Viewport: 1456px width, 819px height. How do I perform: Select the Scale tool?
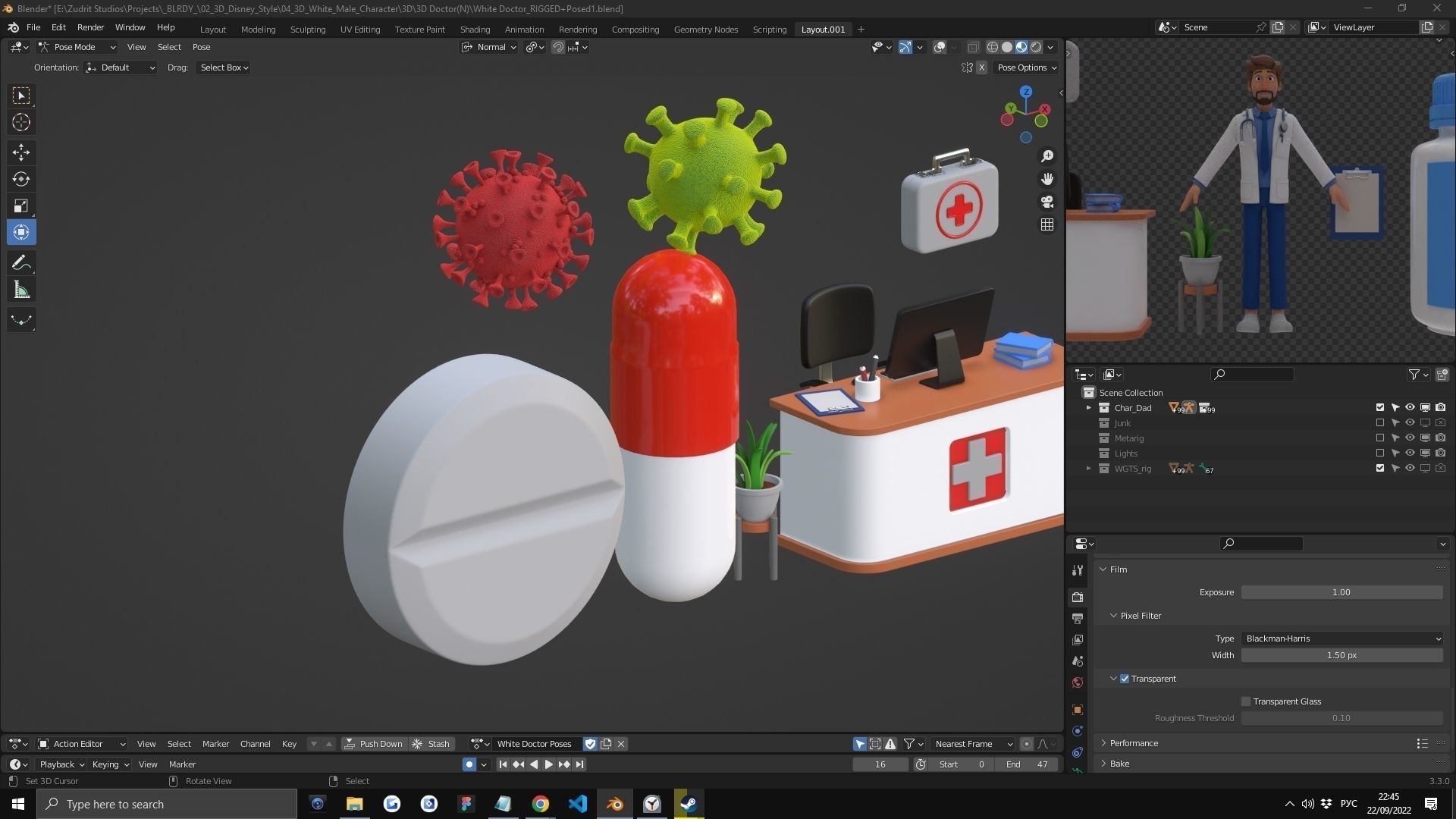pos(21,206)
